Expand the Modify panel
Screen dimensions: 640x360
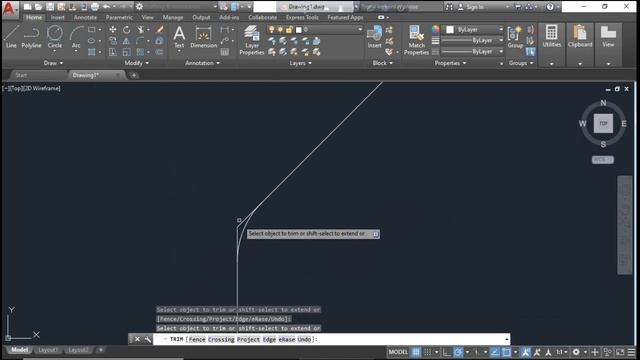pos(137,63)
